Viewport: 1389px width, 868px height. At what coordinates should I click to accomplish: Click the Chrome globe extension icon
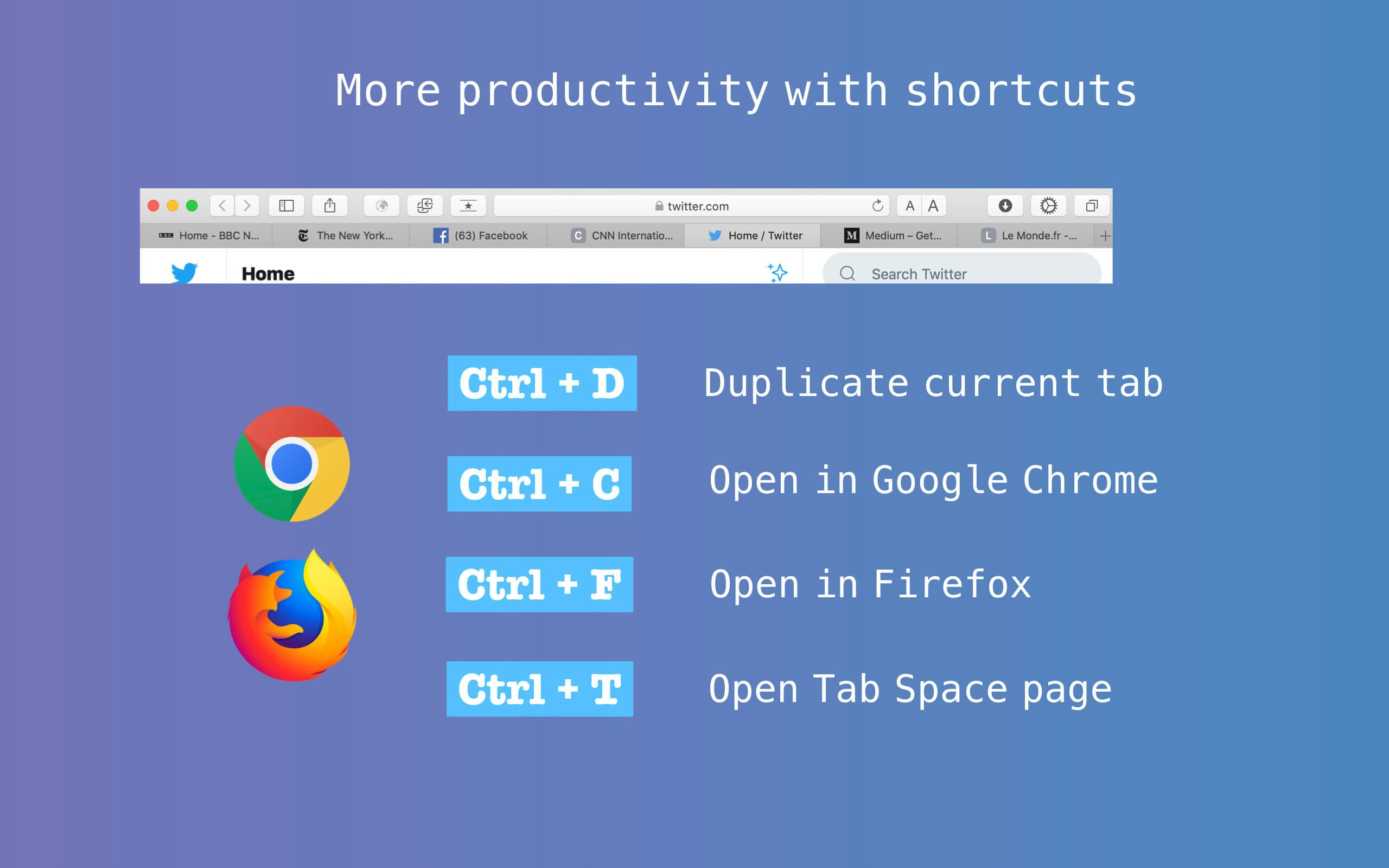click(381, 206)
